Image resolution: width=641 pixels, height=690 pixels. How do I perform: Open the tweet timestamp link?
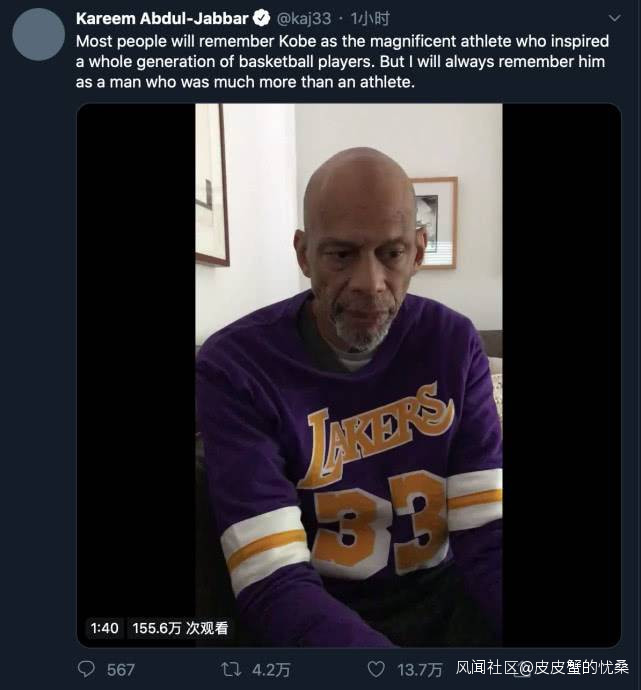[375, 18]
